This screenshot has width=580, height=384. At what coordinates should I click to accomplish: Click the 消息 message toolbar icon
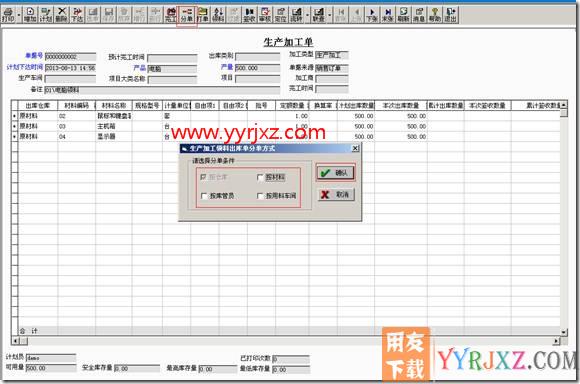(419, 15)
